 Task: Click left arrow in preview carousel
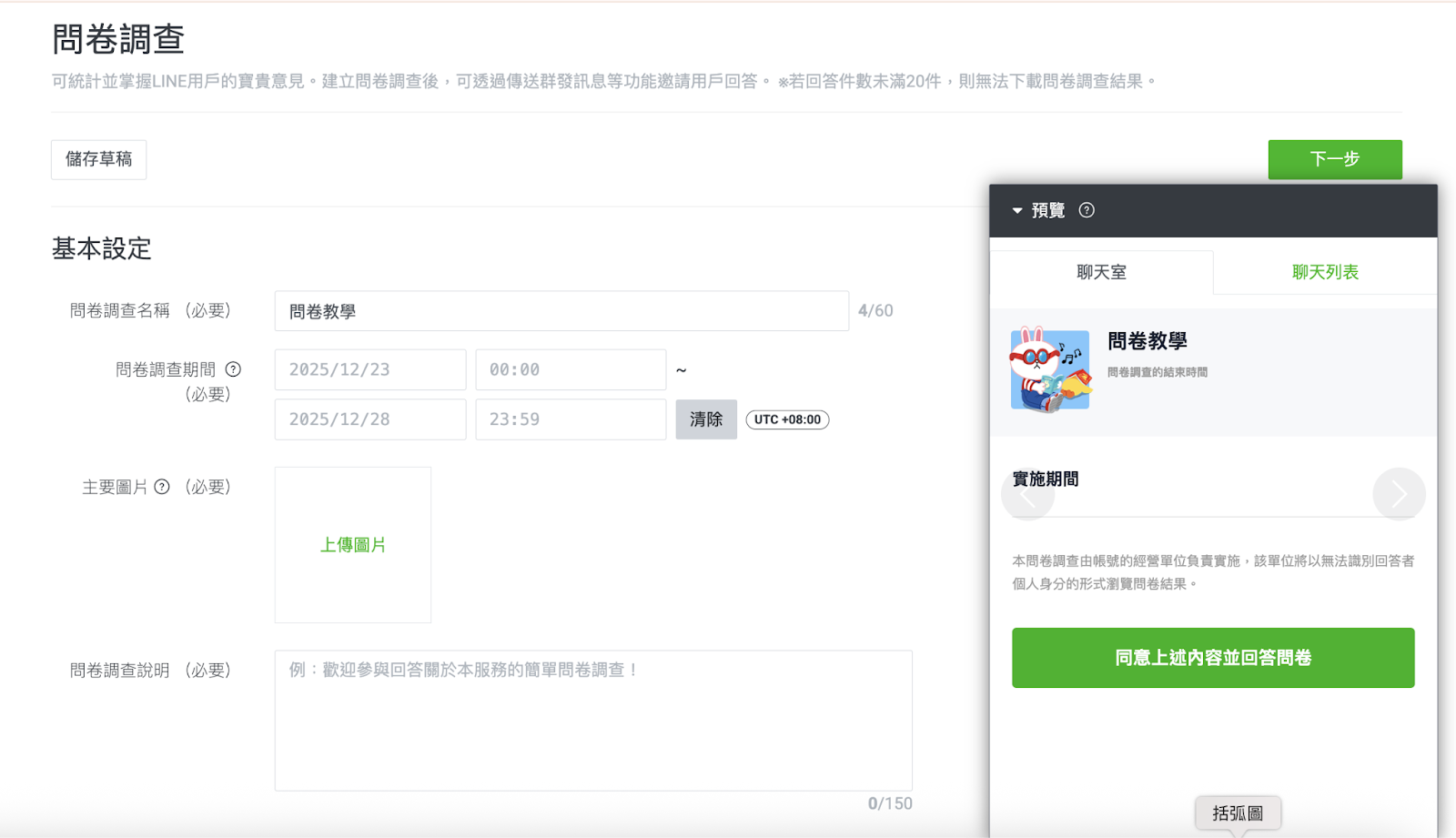pos(1027,494)
